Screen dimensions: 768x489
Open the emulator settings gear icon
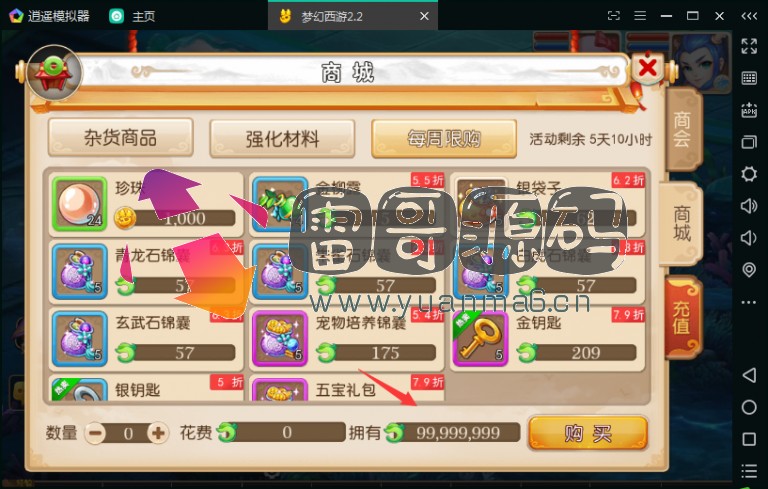click(749, 174)
